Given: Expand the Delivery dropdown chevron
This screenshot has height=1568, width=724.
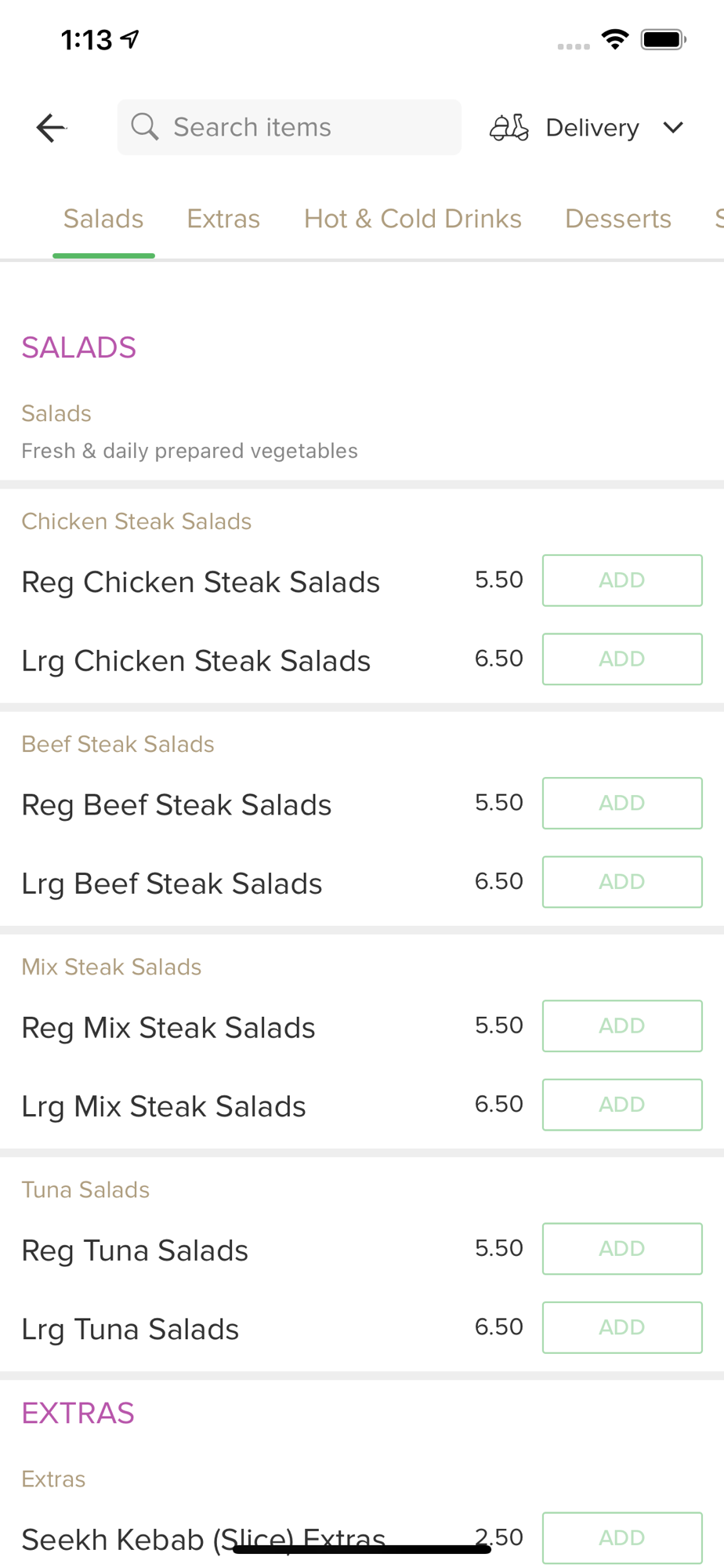Looking at the screenshot, I should click(x=673, y=127).
